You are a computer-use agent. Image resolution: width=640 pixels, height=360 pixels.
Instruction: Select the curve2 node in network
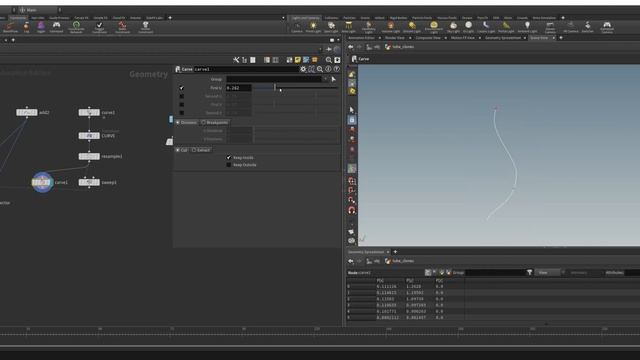[89, 112]
